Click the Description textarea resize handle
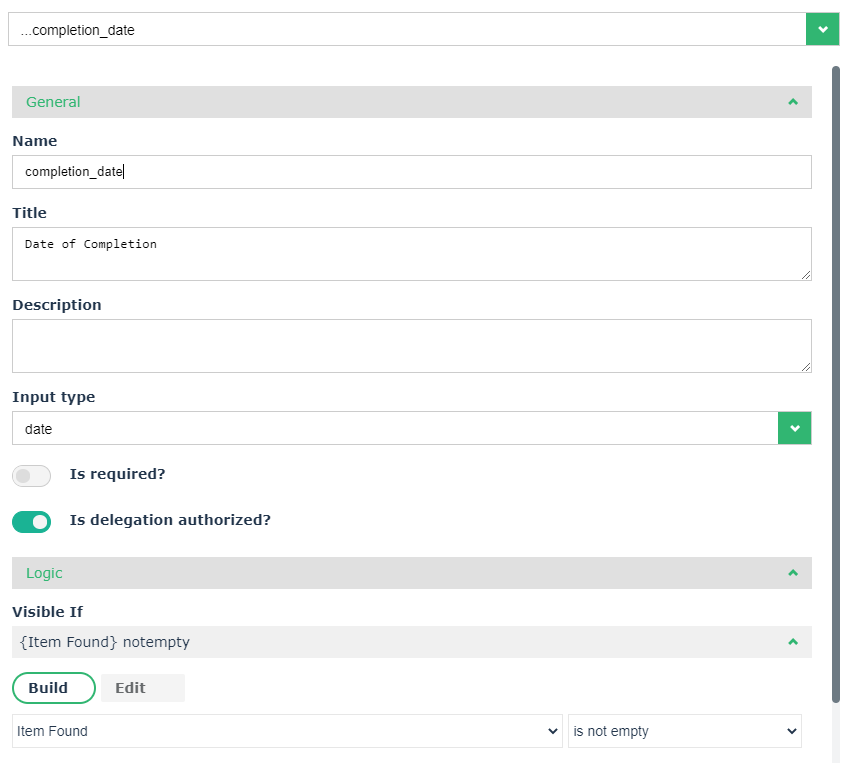Viewport: 849px width, 763px height. click(x=805, y=366)
